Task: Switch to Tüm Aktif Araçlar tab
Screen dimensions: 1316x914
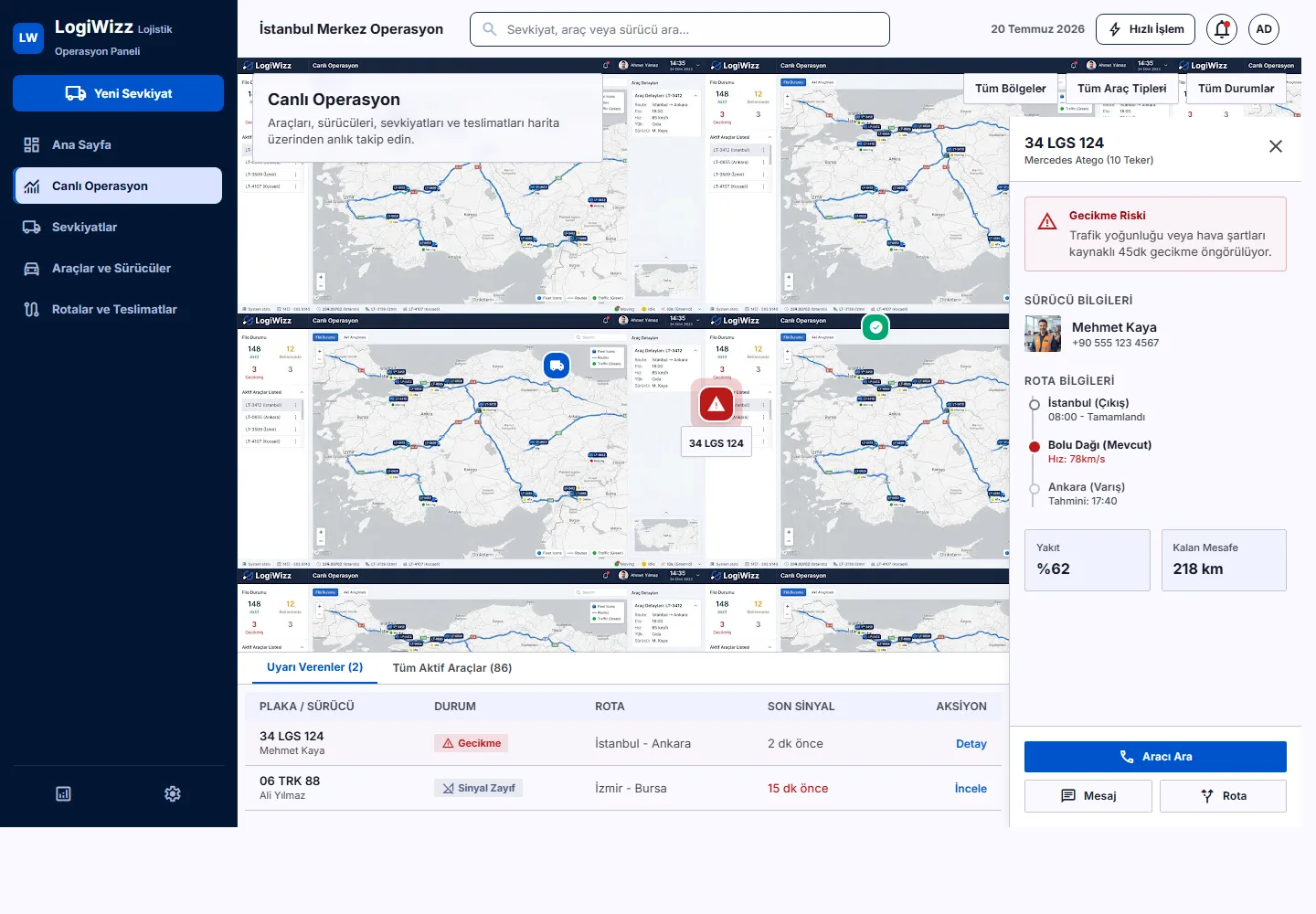Action: [452, 668]
